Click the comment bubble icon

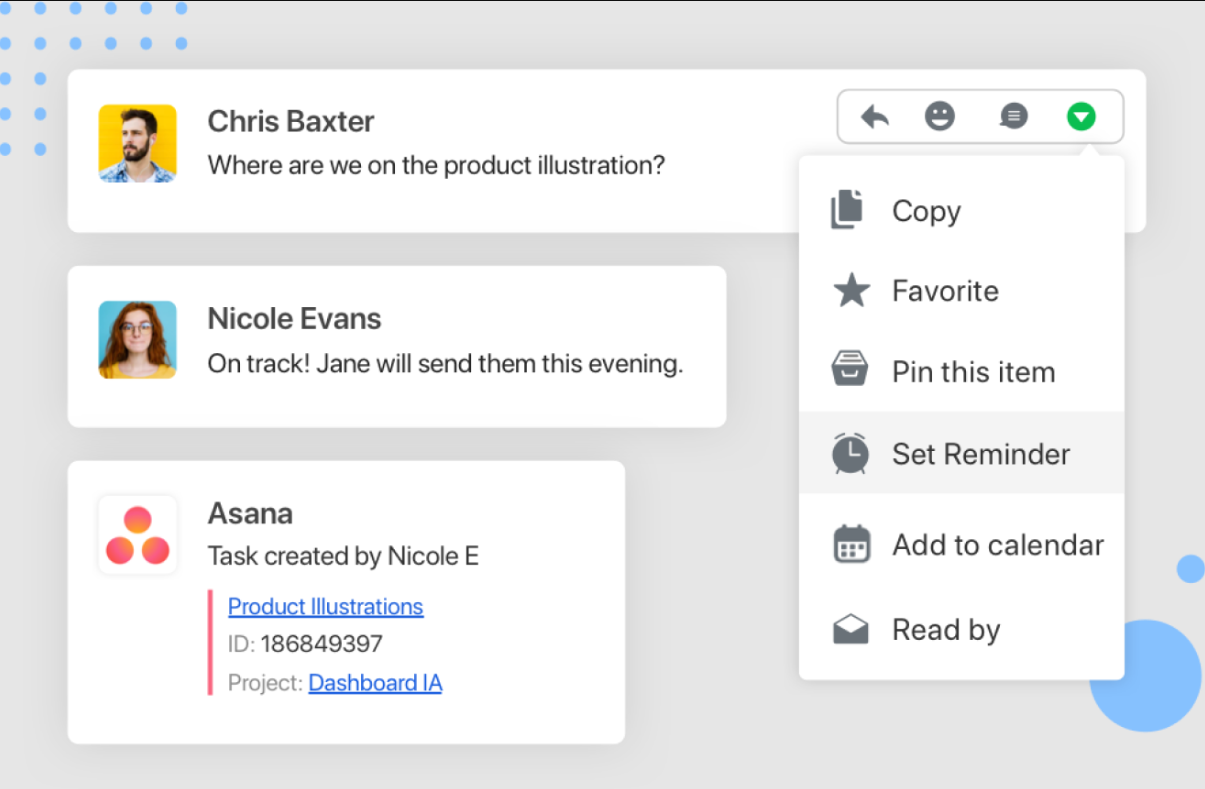point(1013,117)
